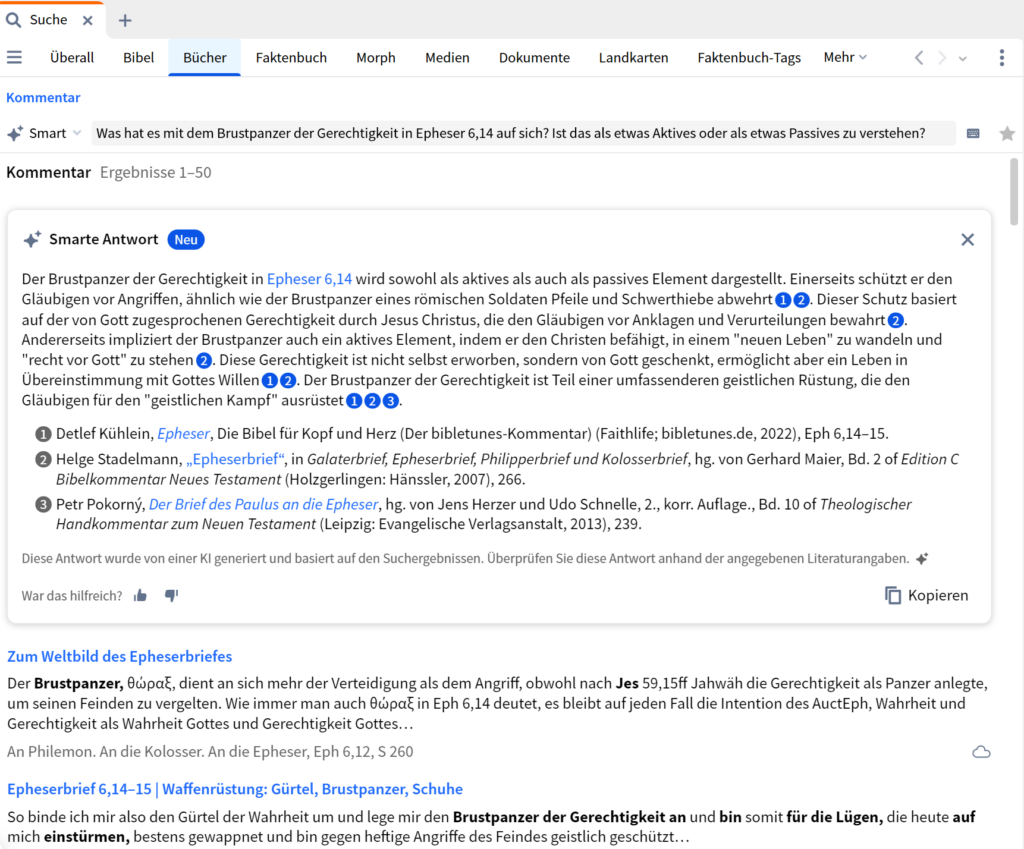Select the Bibel tab
Viewport: 1024px width, 849px height.
pyautogui.click(x=138, y=57)
